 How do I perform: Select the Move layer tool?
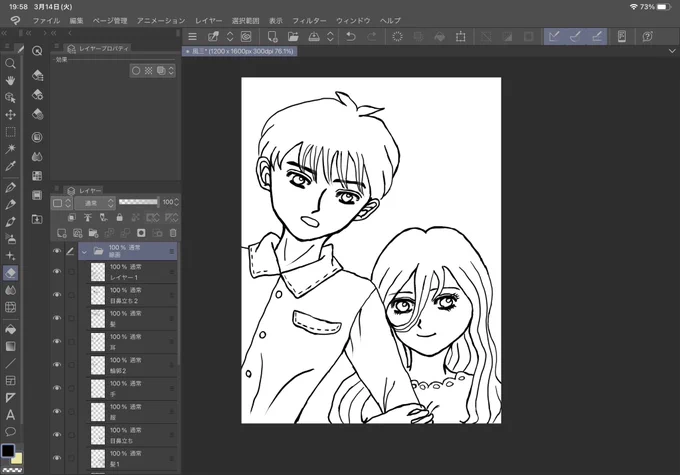pos(10,115)
